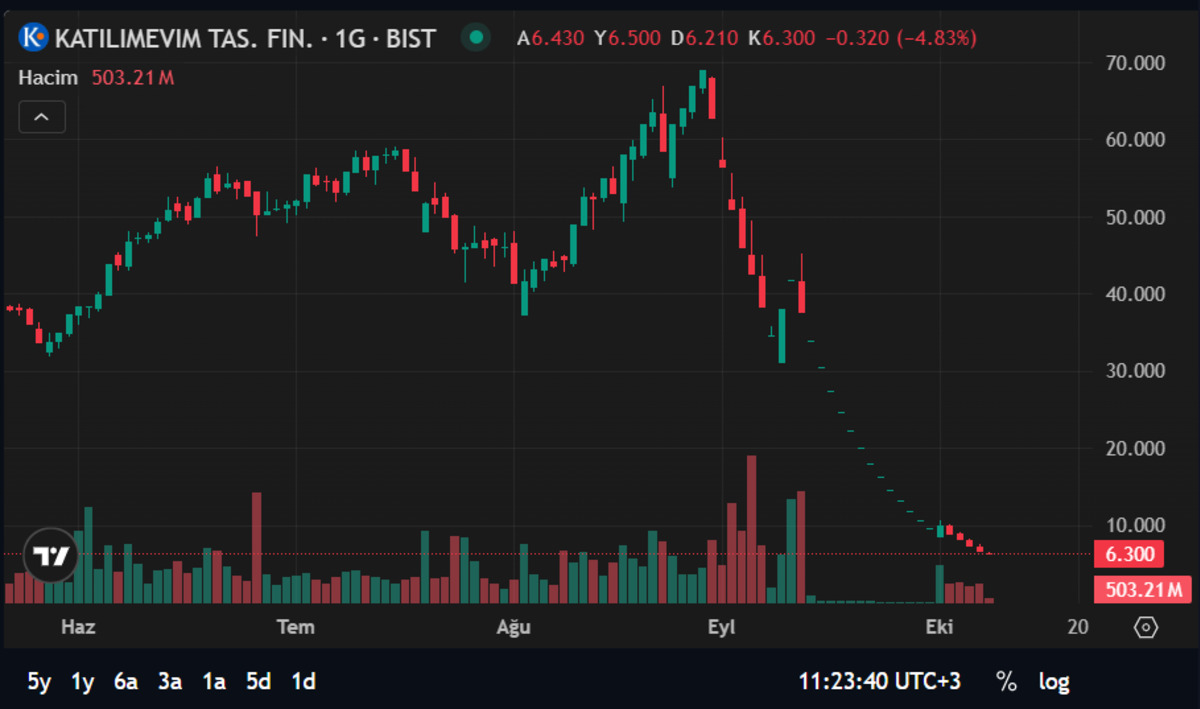Click the high price value Y6.500
Screen dimensions: 1200x709
[x=627, y=39]
